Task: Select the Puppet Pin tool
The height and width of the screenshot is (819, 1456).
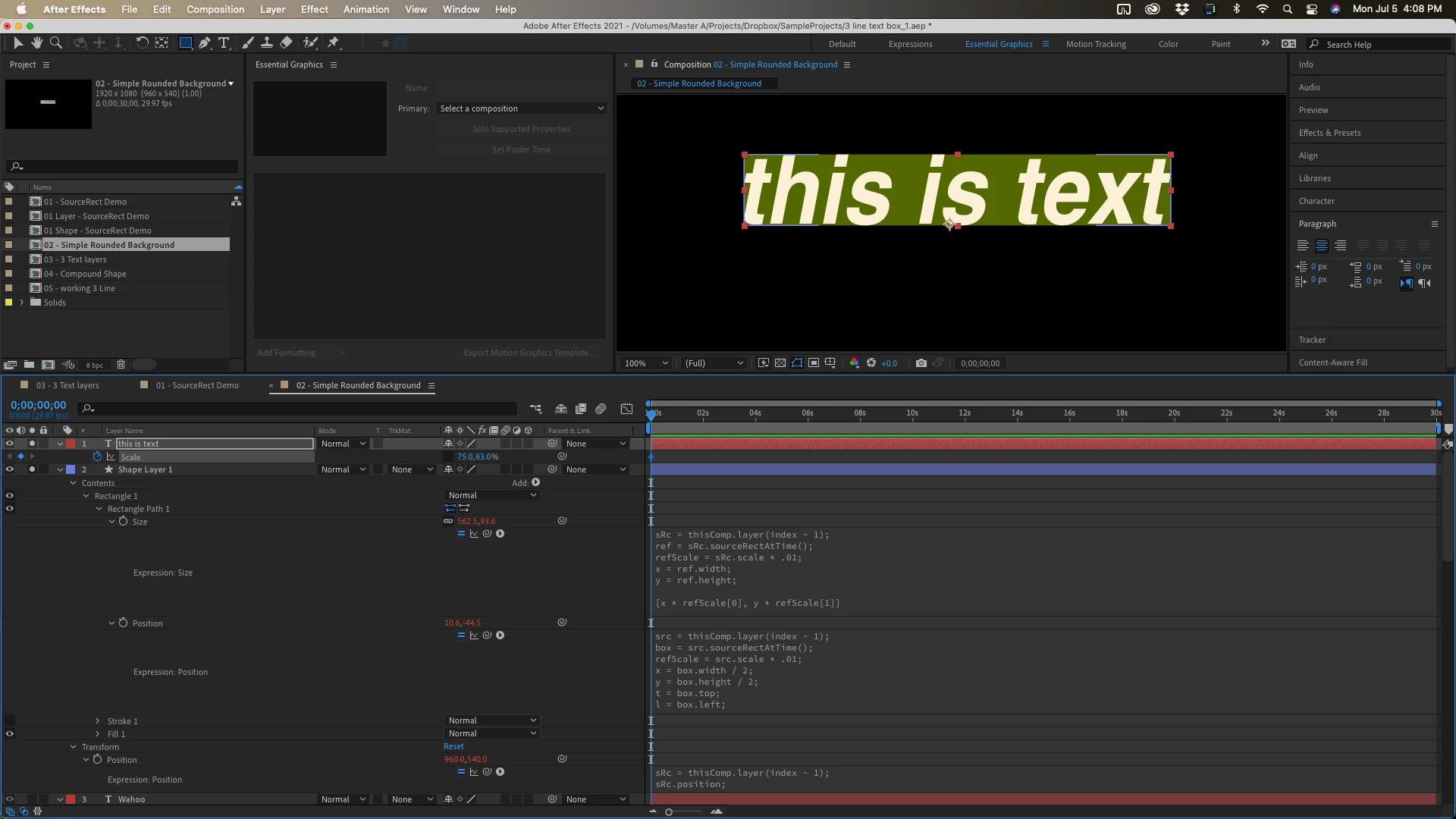Action: click(333, 43)
